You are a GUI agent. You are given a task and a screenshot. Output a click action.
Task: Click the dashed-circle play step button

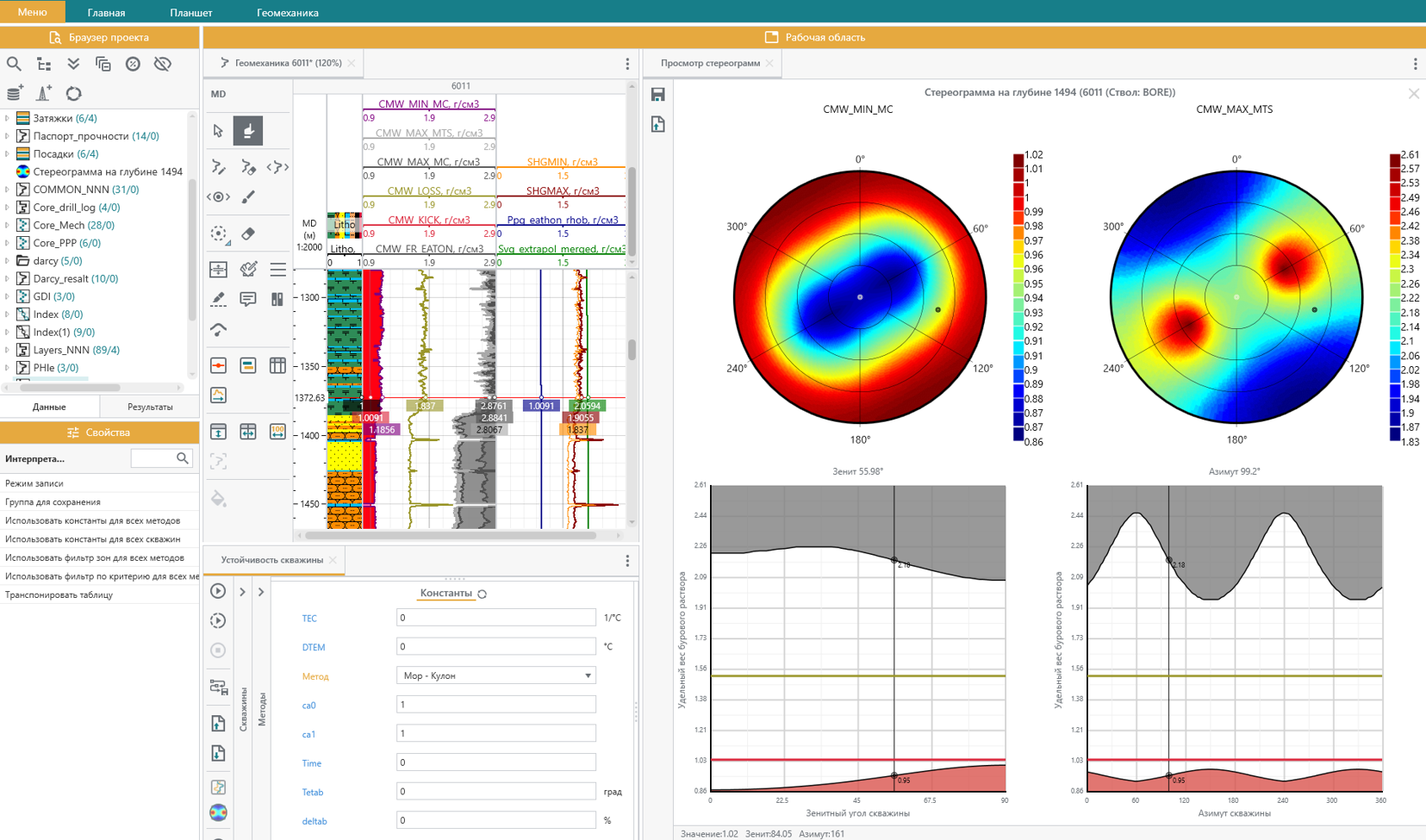point(218,620)
